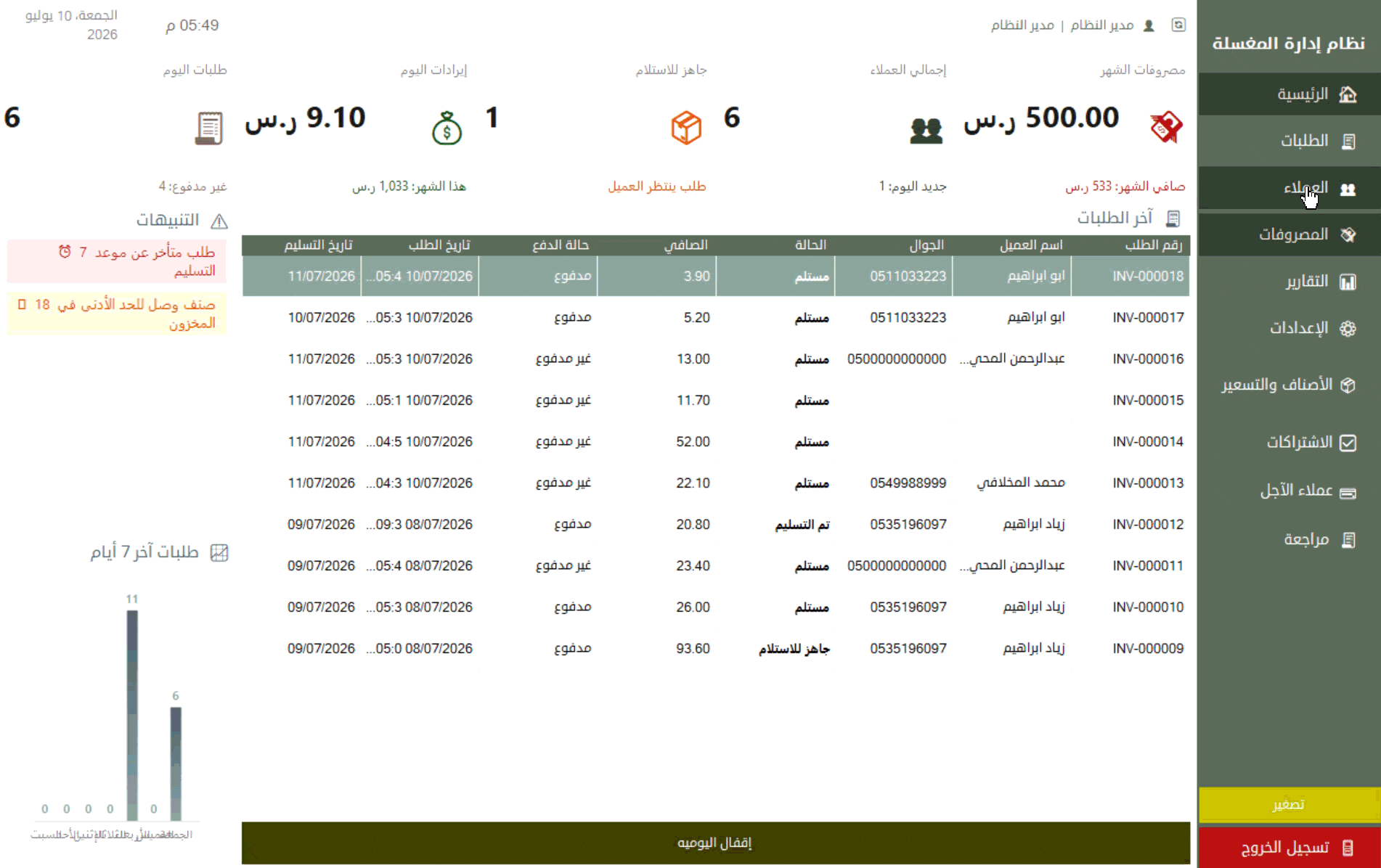The width and height of the screenshot is (1381, 868).
Task: Click the إقفال اليوميه button
Action: (715, 843)
